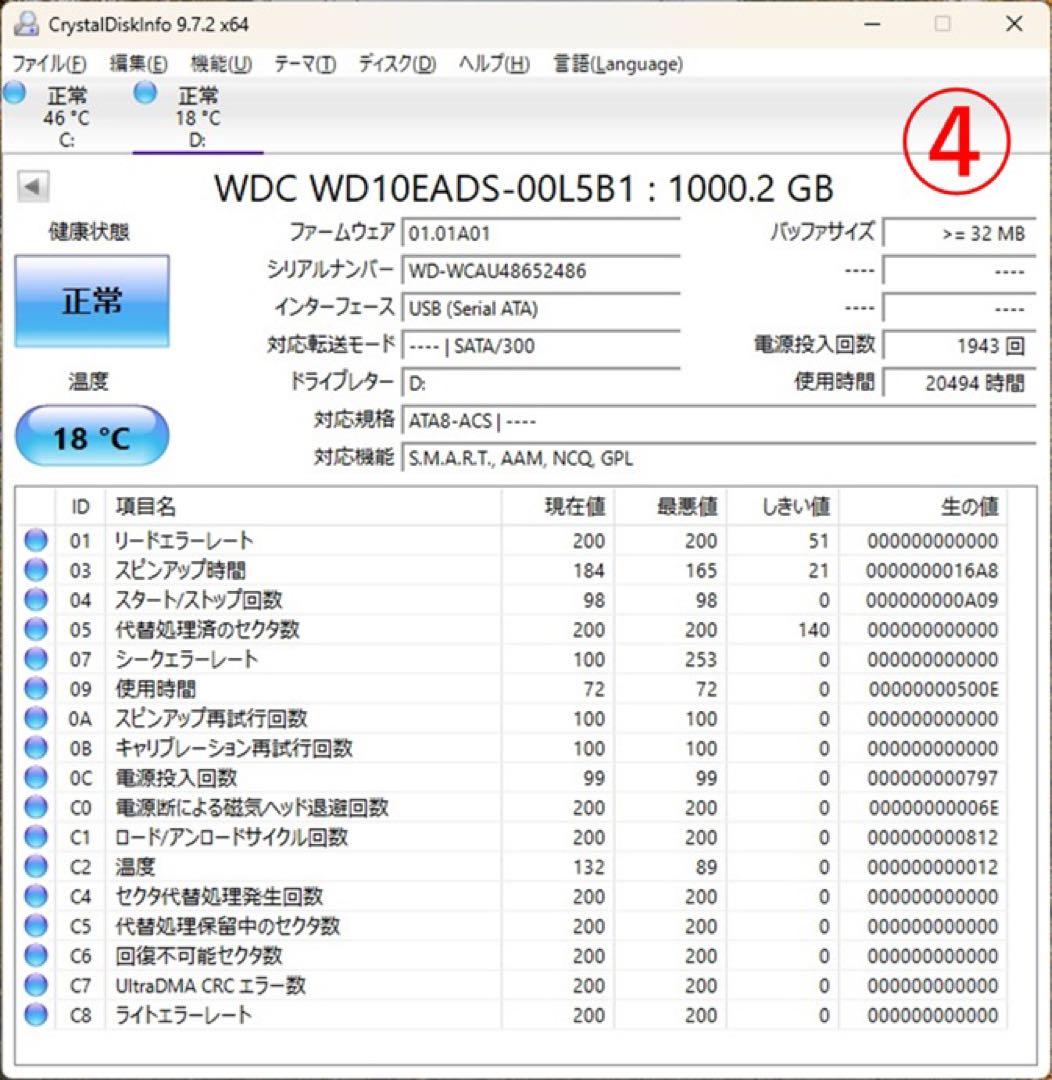Click the status icon beside UltraDMA CRC エラー数
Viewport: 1052px width, 1080px height.
35,986
